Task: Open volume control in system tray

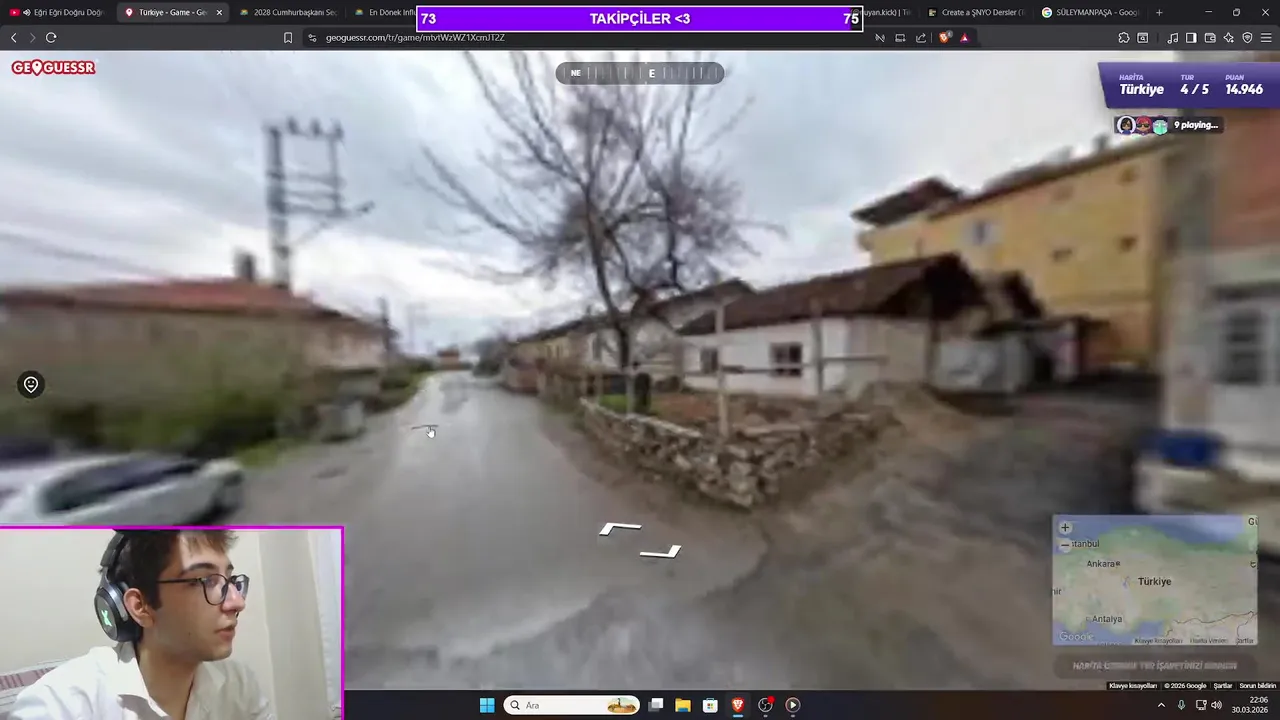Action: click(1216, 705)
